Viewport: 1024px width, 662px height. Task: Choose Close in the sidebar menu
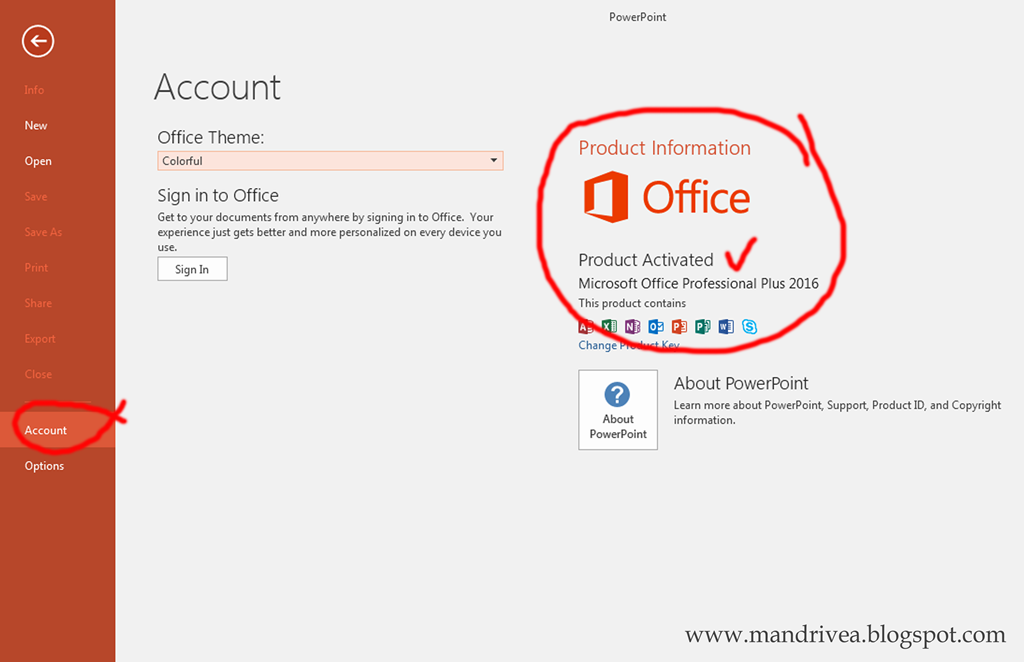(x=38, y=374)
